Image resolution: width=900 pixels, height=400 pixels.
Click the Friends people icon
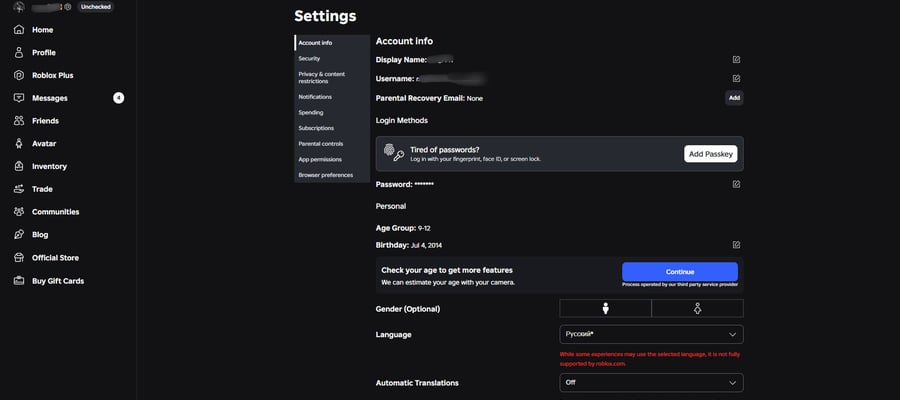coord(19,121)
